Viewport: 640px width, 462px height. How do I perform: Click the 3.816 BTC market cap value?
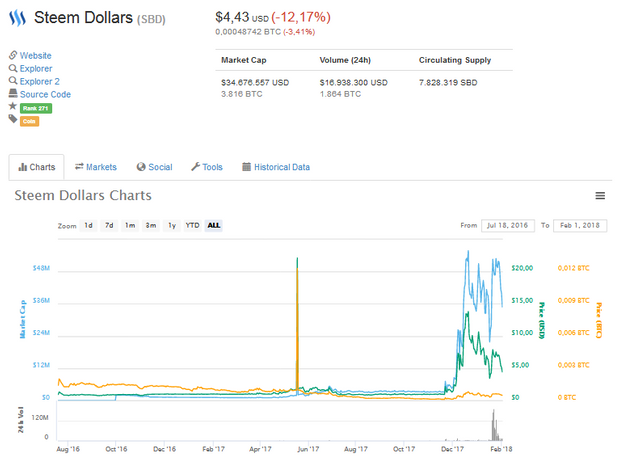click(242, 94)
